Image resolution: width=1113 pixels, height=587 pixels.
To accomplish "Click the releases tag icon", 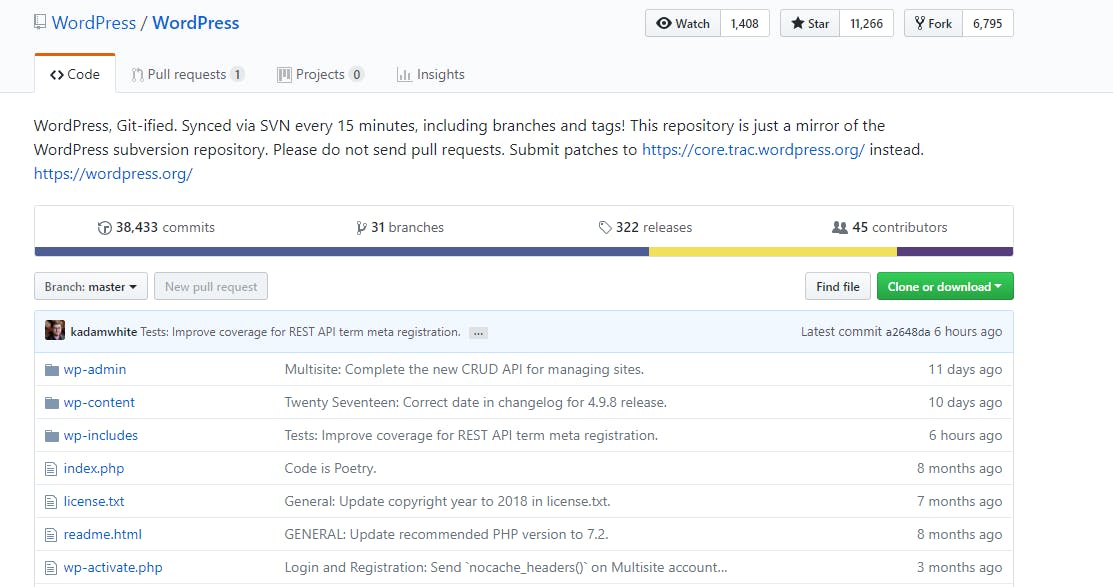I will (605, 227).
